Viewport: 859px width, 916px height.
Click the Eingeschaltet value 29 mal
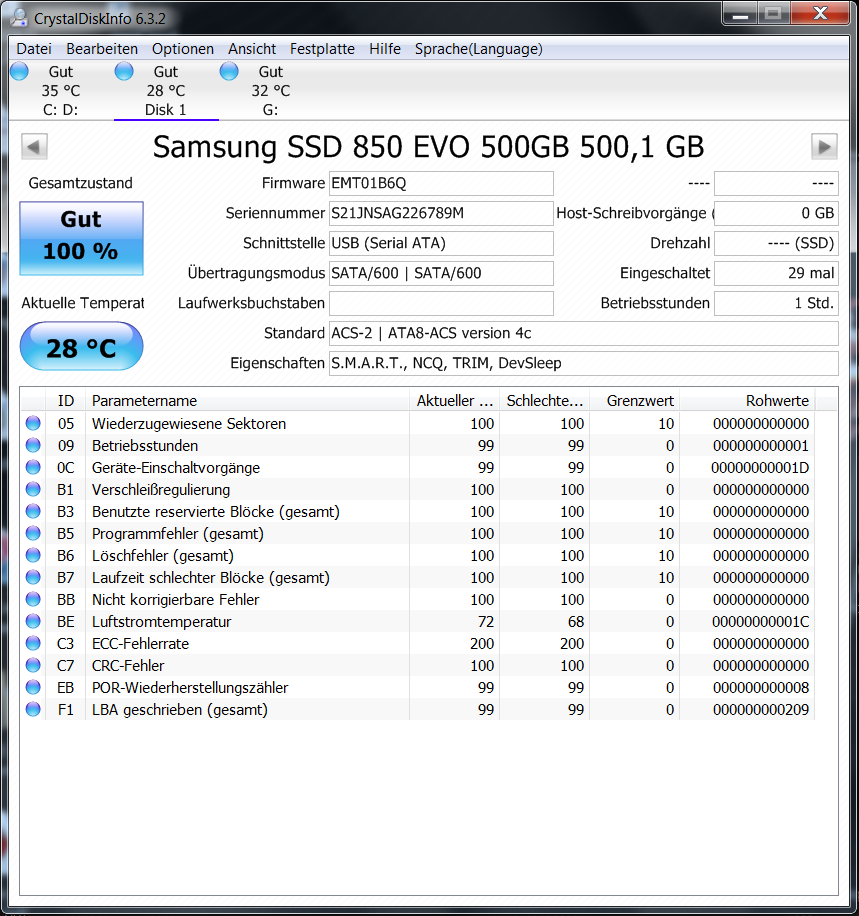click(777, 273)
